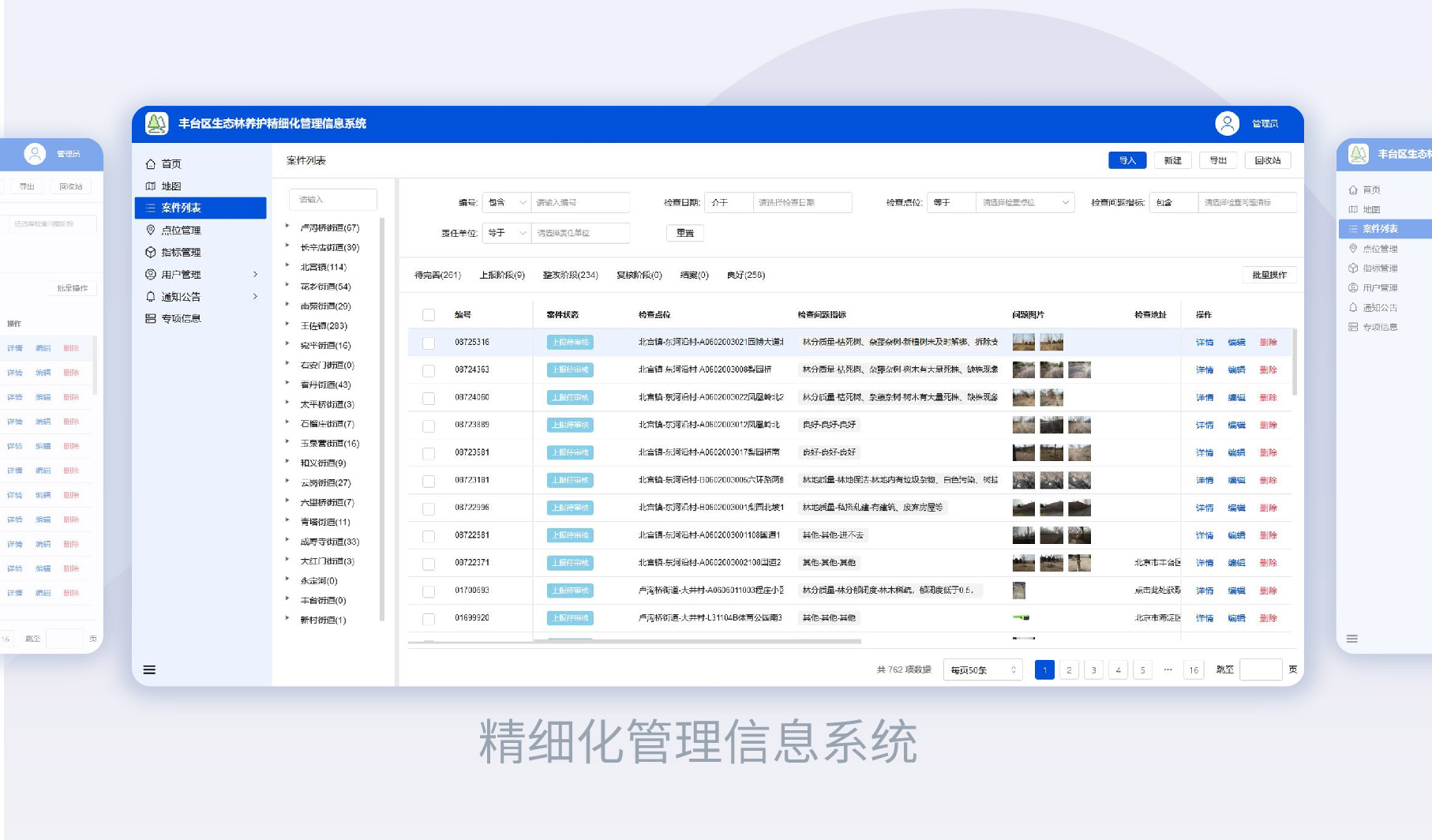Click the bell icon for notifications
The height and width of the screenshot is (840, 1432).
[x=151, y=297]
